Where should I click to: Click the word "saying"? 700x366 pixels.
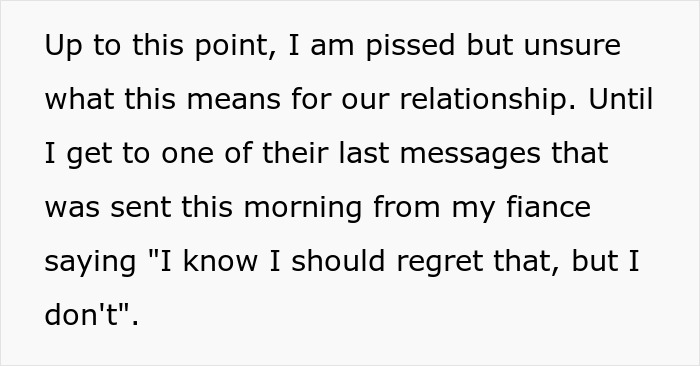(90, 262)
